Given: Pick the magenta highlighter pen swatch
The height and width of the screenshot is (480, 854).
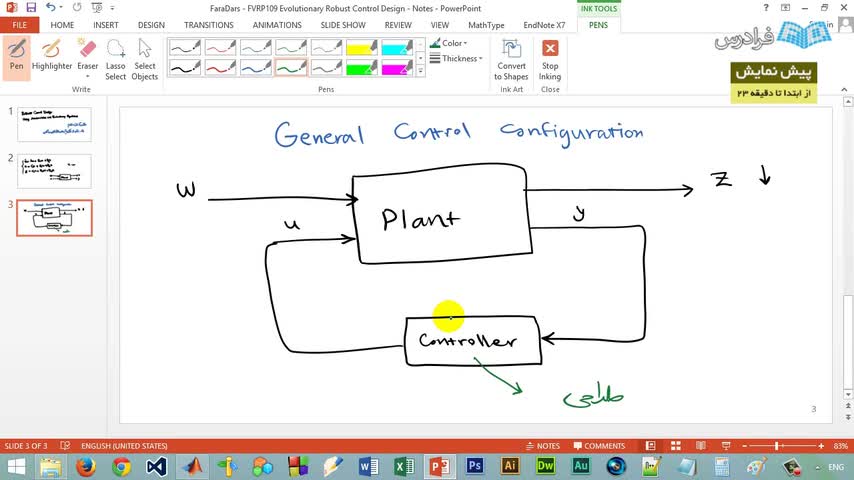Looking at the screenshot, I should 397,68.
